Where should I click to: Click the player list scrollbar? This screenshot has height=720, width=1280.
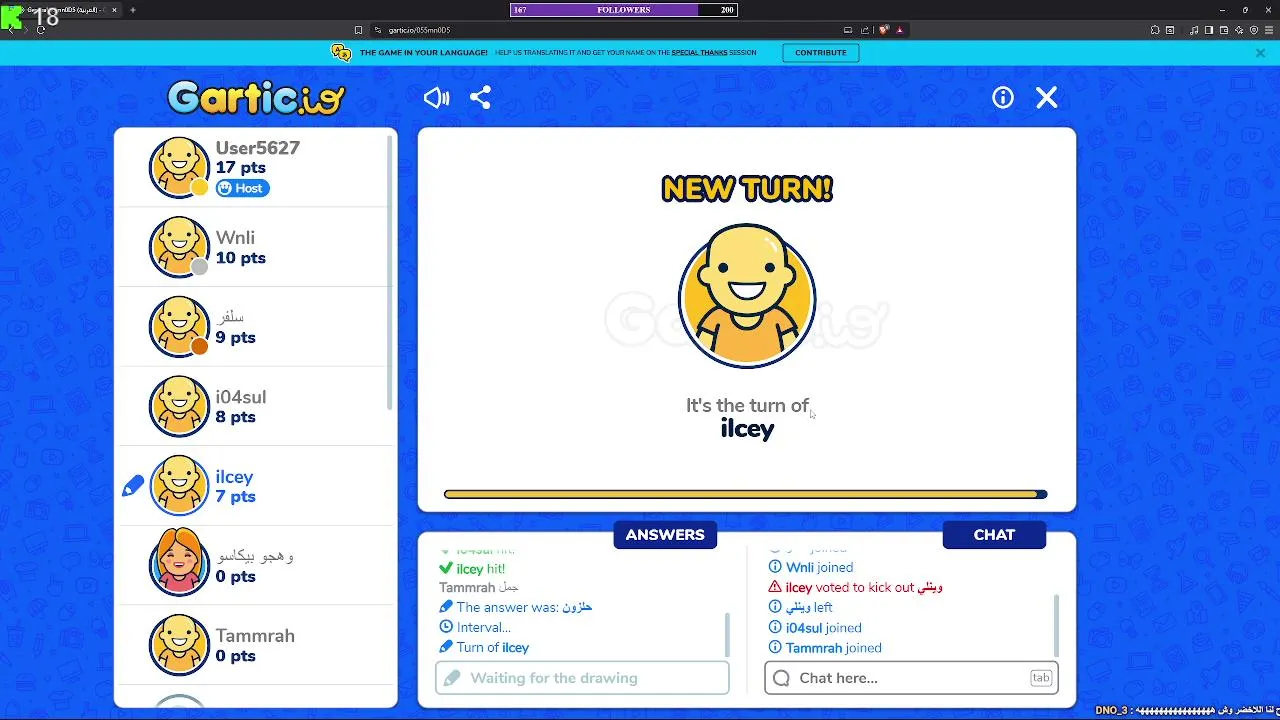click(x=389, y=272)
